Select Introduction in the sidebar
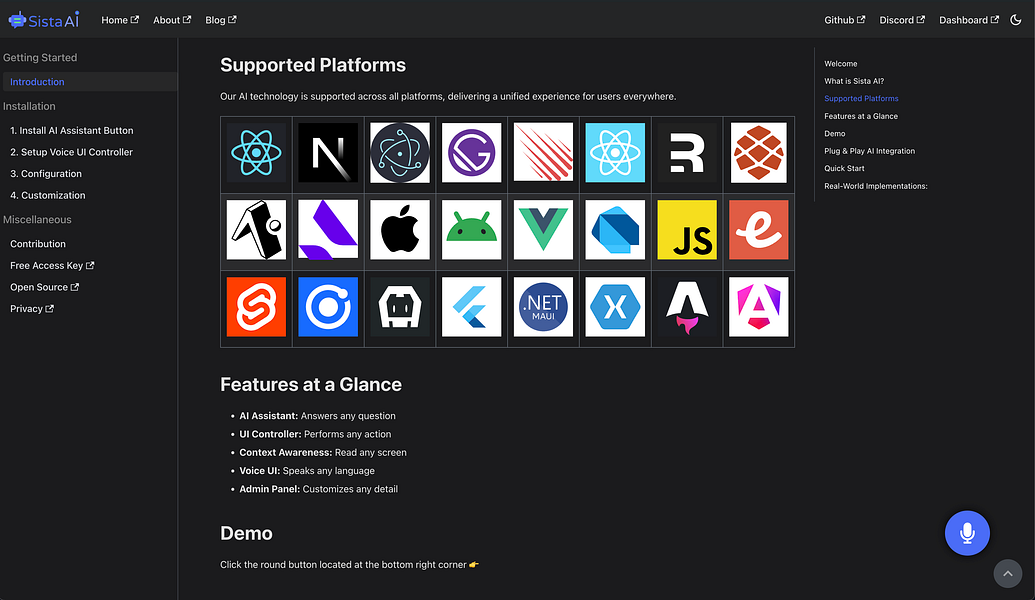This screenshot has width=1035, height=600. pyautogui.click(x=90, y=82)
